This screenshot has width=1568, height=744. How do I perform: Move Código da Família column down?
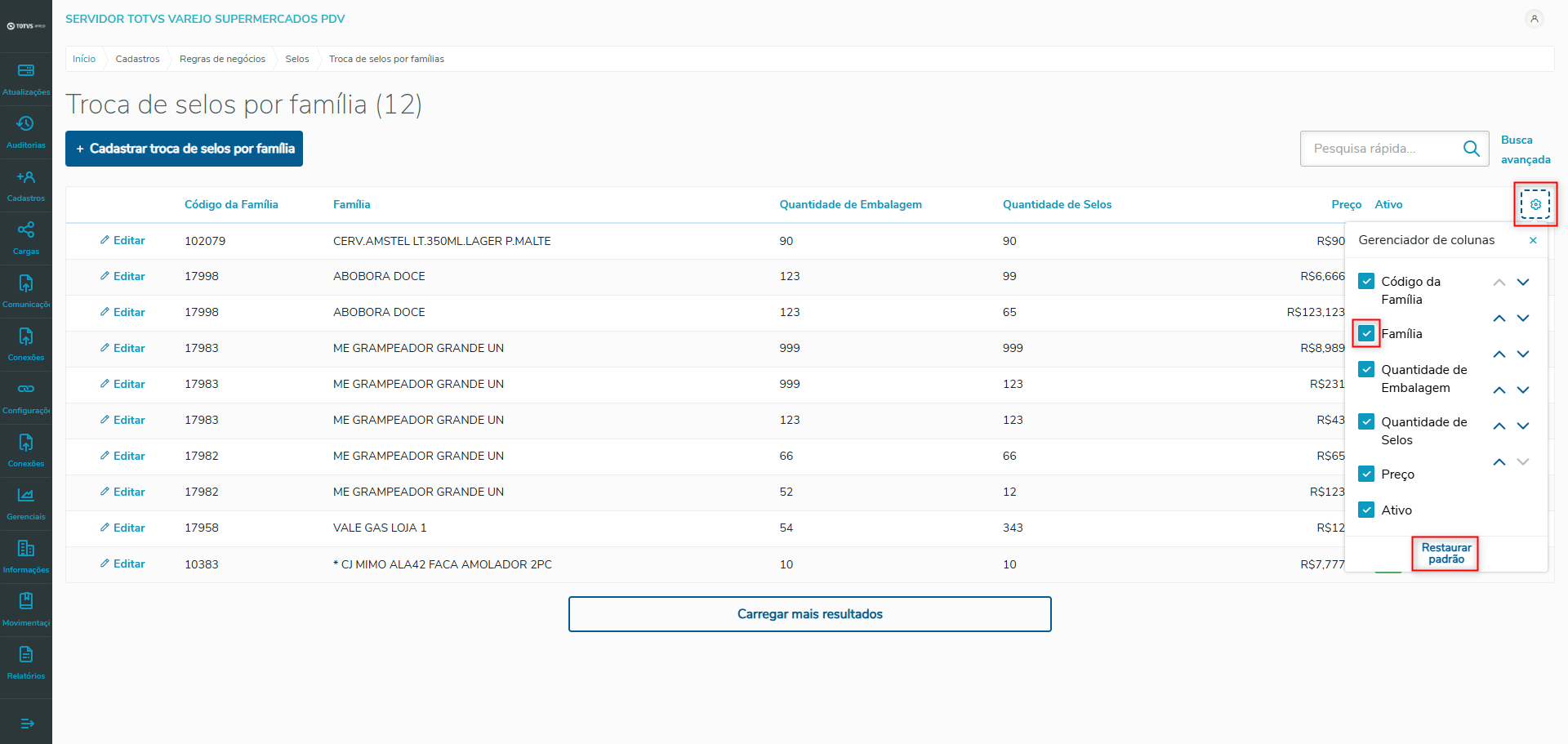pyautogui.click(x=1523, y=283)
